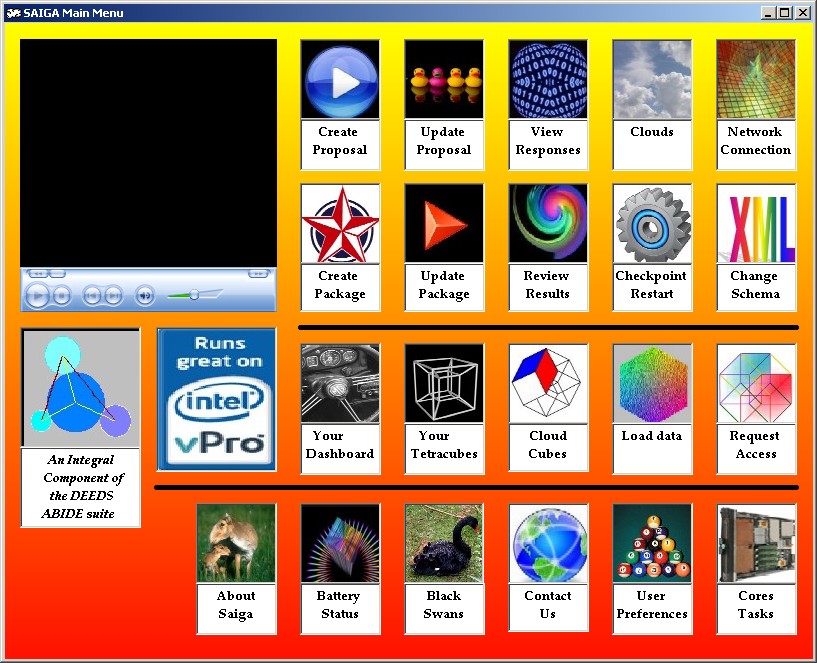
Task: Open View Responses binary heart icon
Action: (x=548, y=80)
